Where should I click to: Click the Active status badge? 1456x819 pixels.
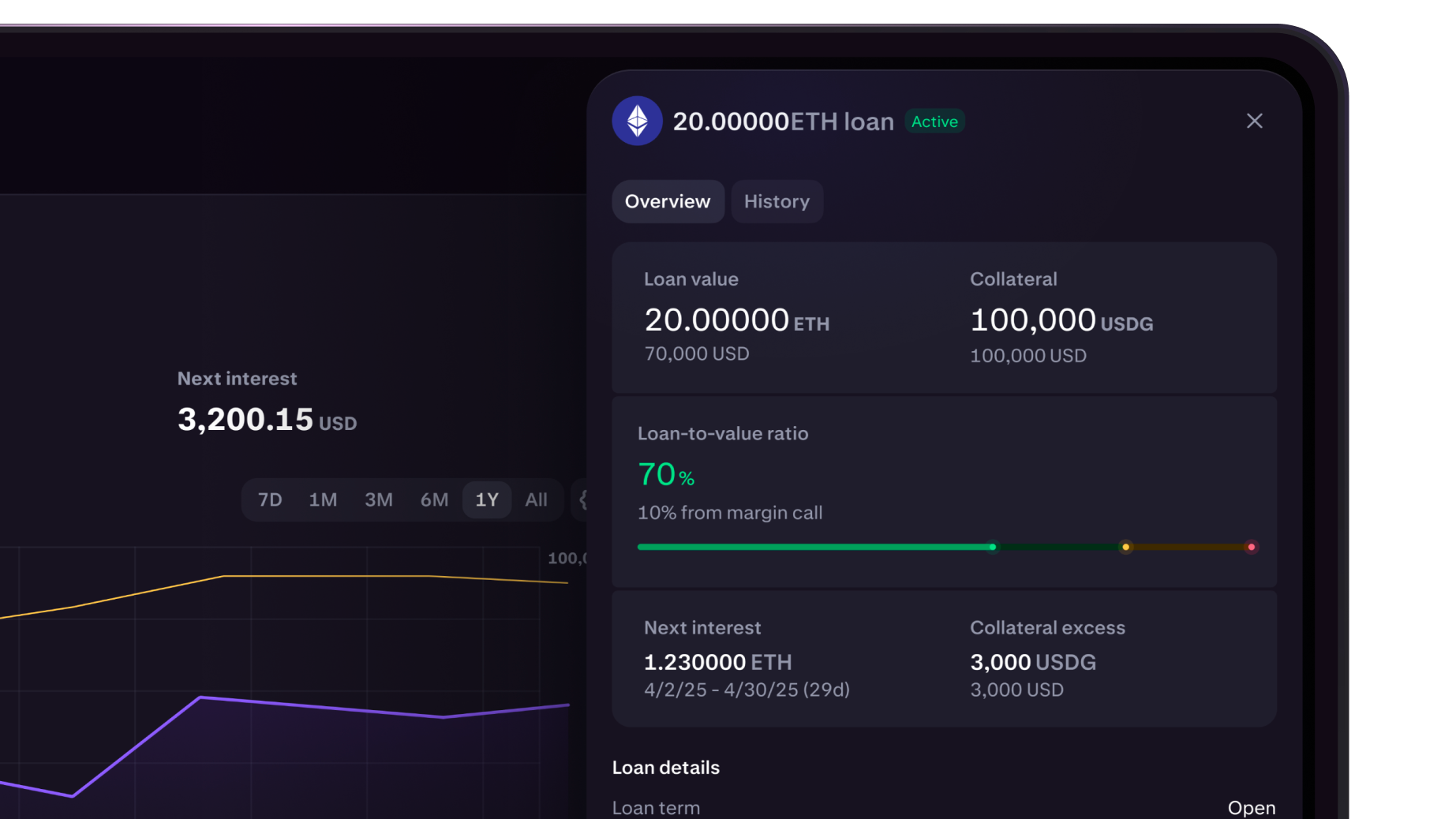pos(934,121)
